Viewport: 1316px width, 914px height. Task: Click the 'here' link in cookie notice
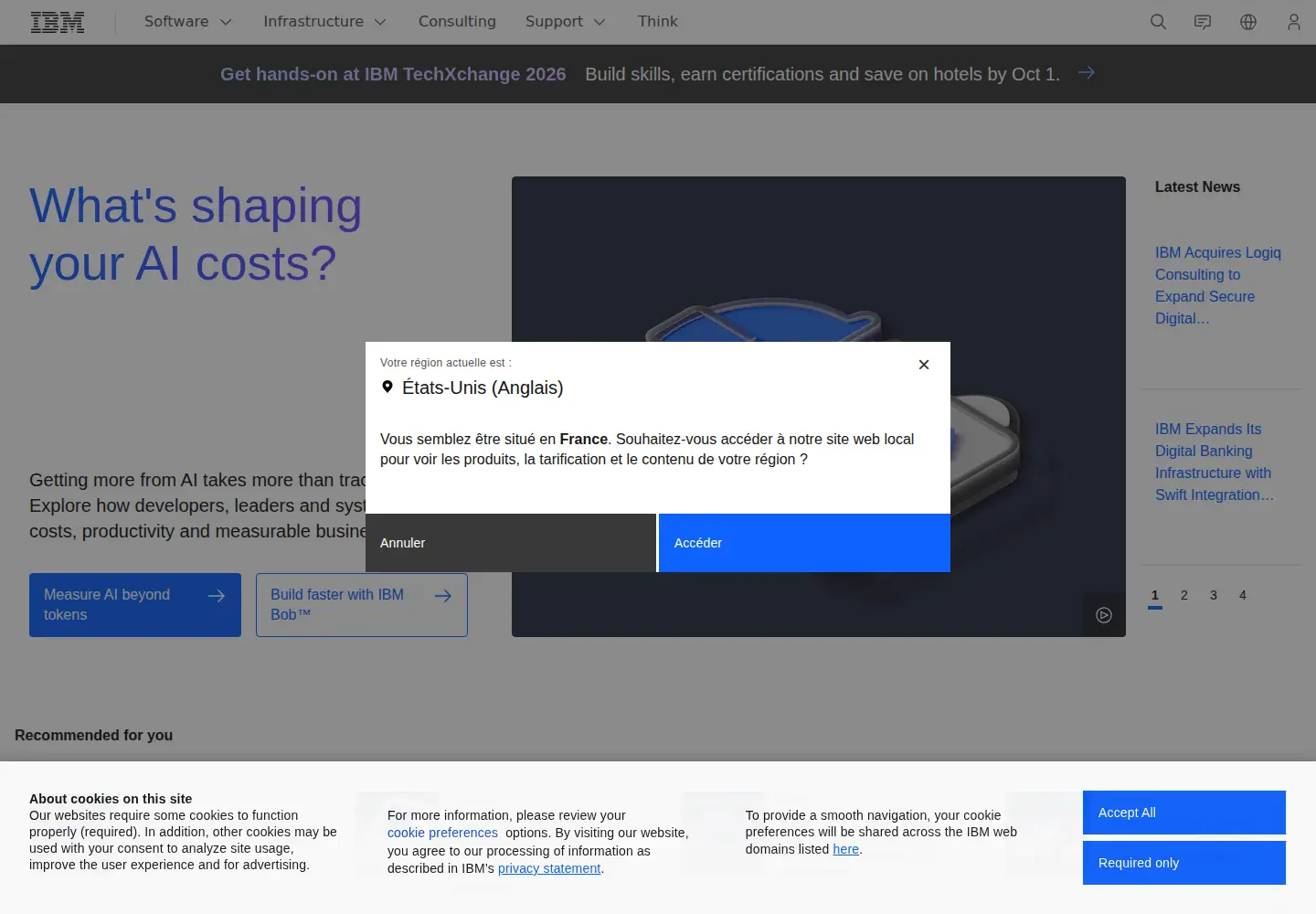point(845,849)
